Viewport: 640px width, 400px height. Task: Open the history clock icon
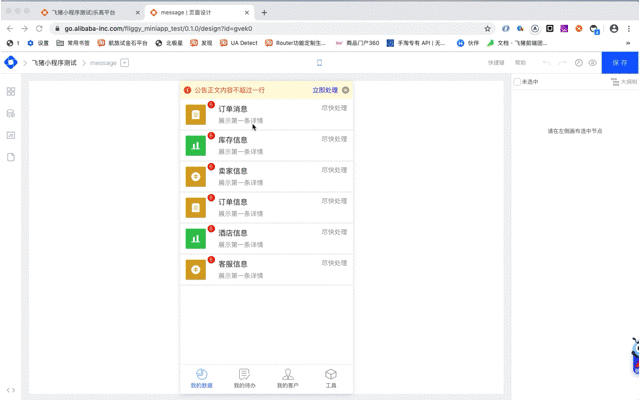[579, 62]
